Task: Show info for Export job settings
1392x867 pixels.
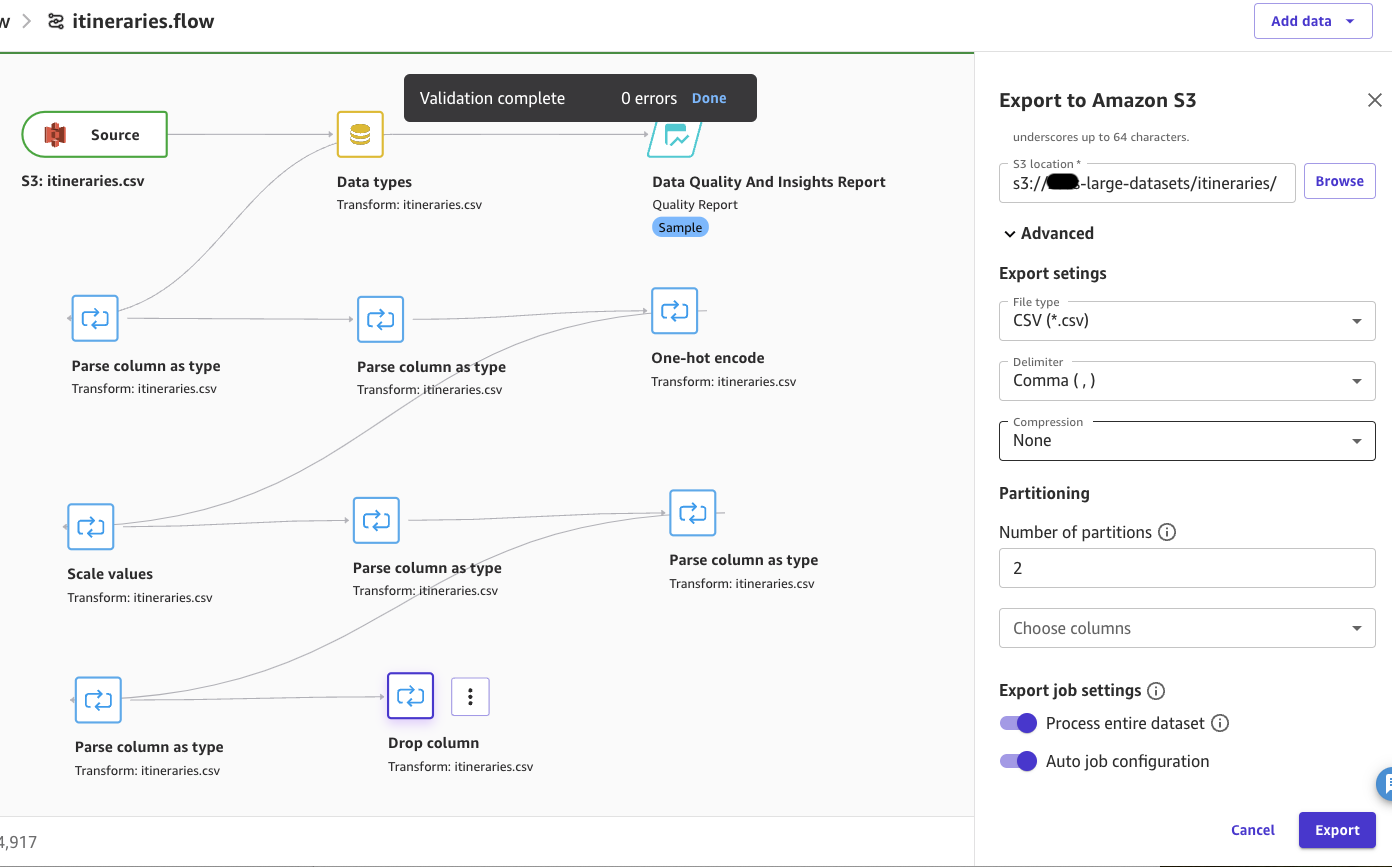Action: tap(1156, 691)
